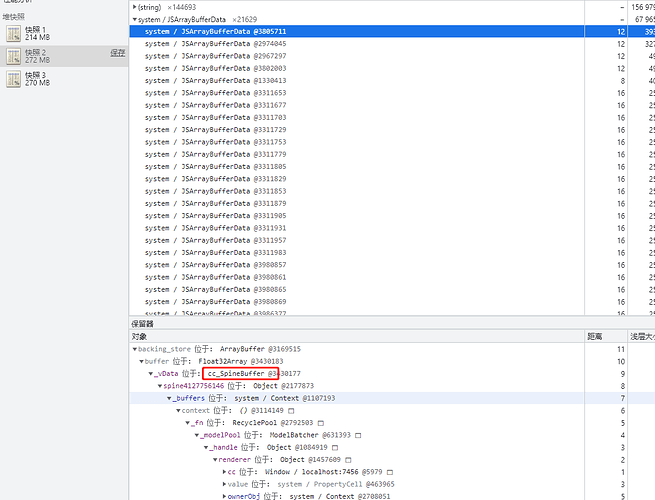Select row JSArrayBufferData @3311703
This screenshot has width=655, height=500.
(392, 117)
